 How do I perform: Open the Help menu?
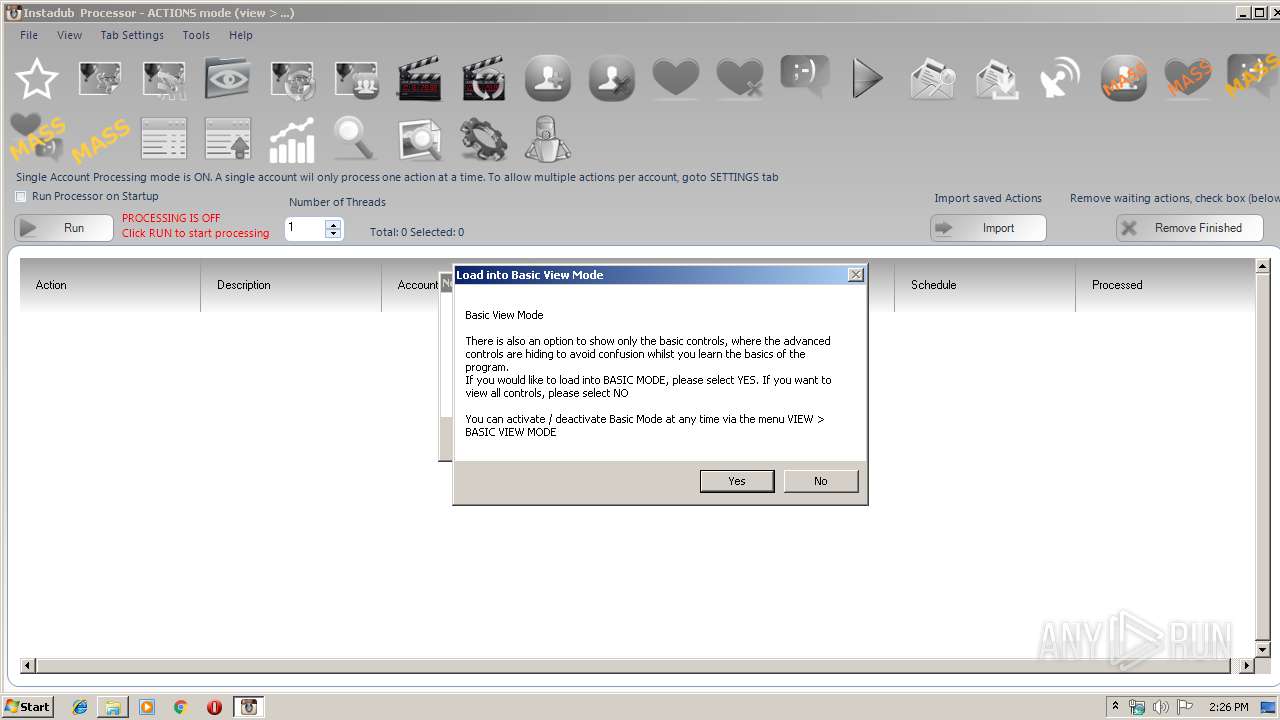(x=241, y=35)
